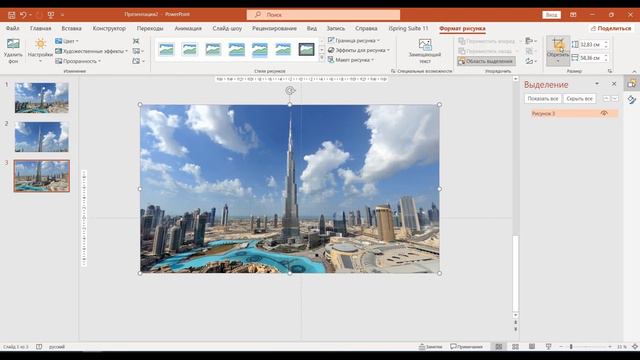Open Граница рисунка border dropdown
The image size is (640, 360).
[354, 40]
